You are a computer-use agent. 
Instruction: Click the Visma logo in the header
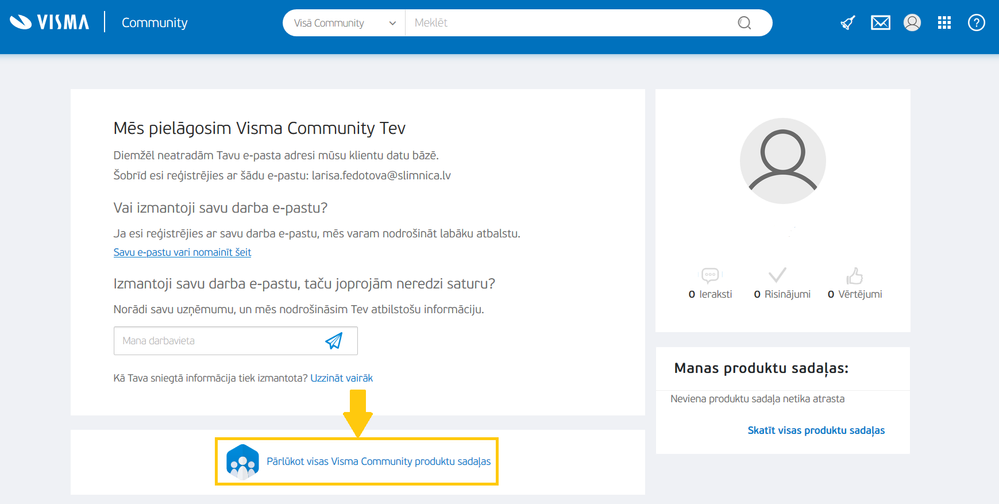point(50,22)
